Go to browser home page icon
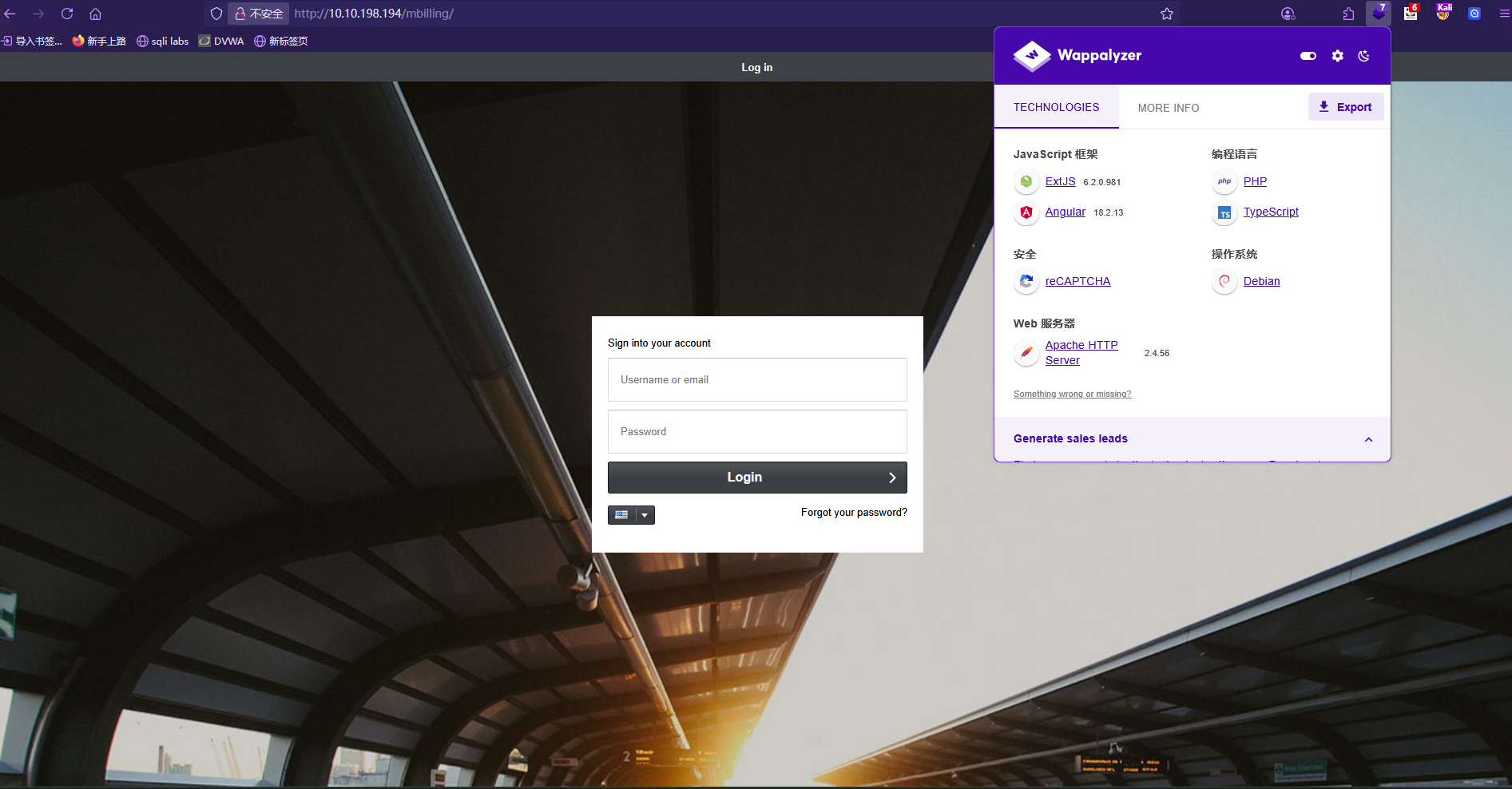The height and width of the screenshot is (789, 1512). (95, 14)
